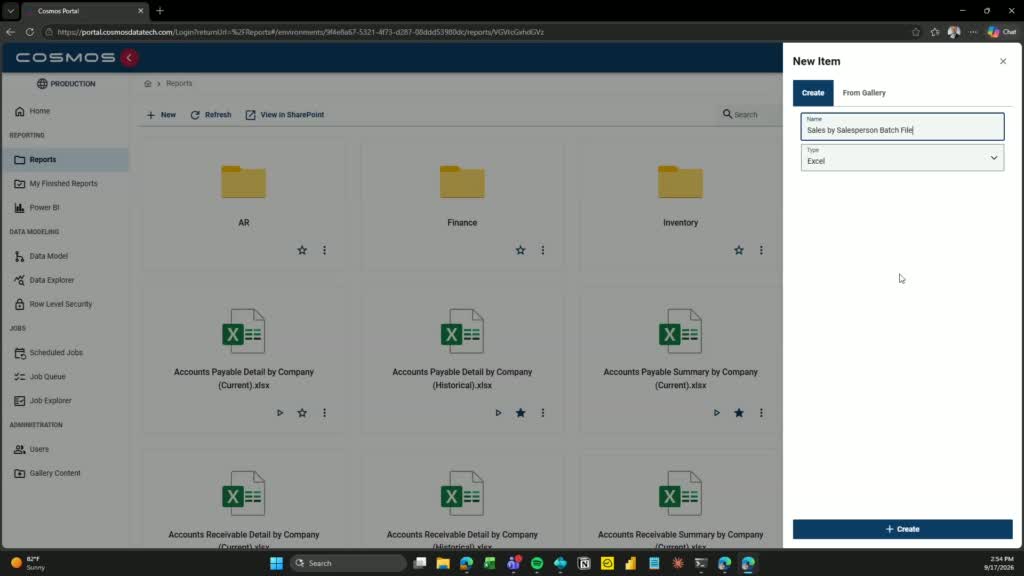Viewport: 1024px width, 576px height.
Task: Run Accounts Payable Detail by Company (Historical)
Action: pos(498,413)
